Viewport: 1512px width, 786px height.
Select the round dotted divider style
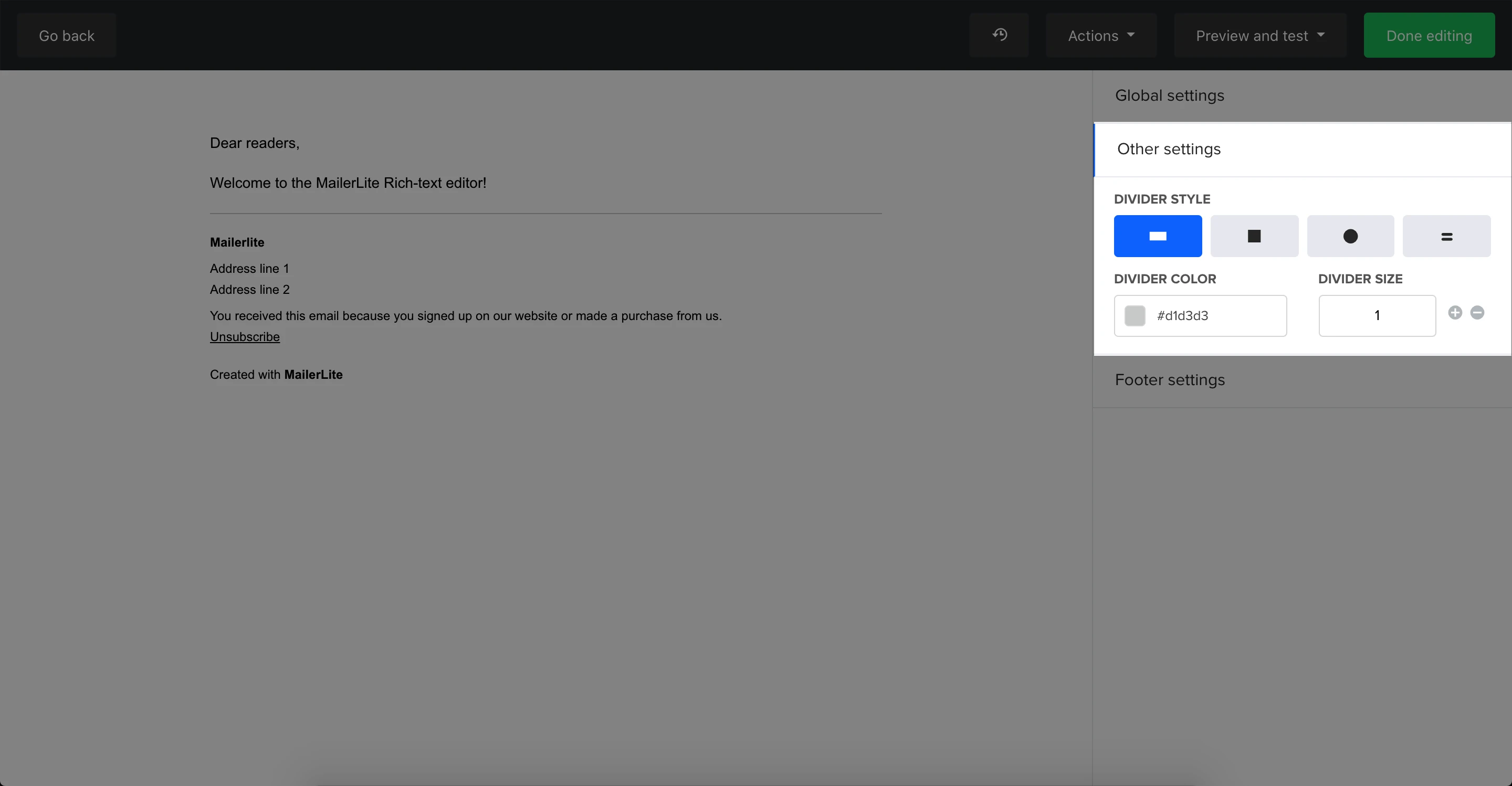(x=1350, y=236)
